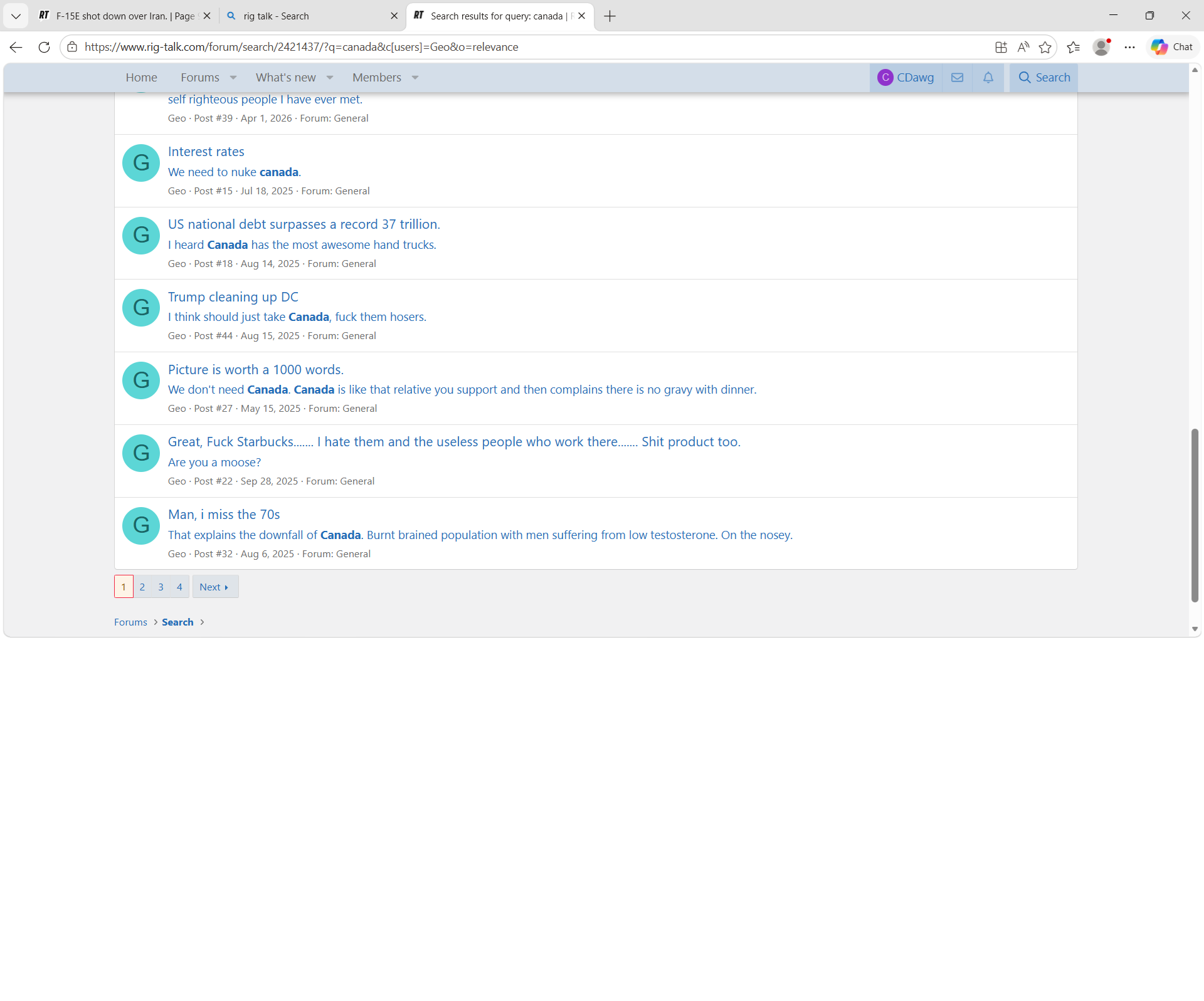This screenshot has width=1204, height=1001.
Task: Click the page vertical scrollbar thumb
Action: [x=1195, y=514]
